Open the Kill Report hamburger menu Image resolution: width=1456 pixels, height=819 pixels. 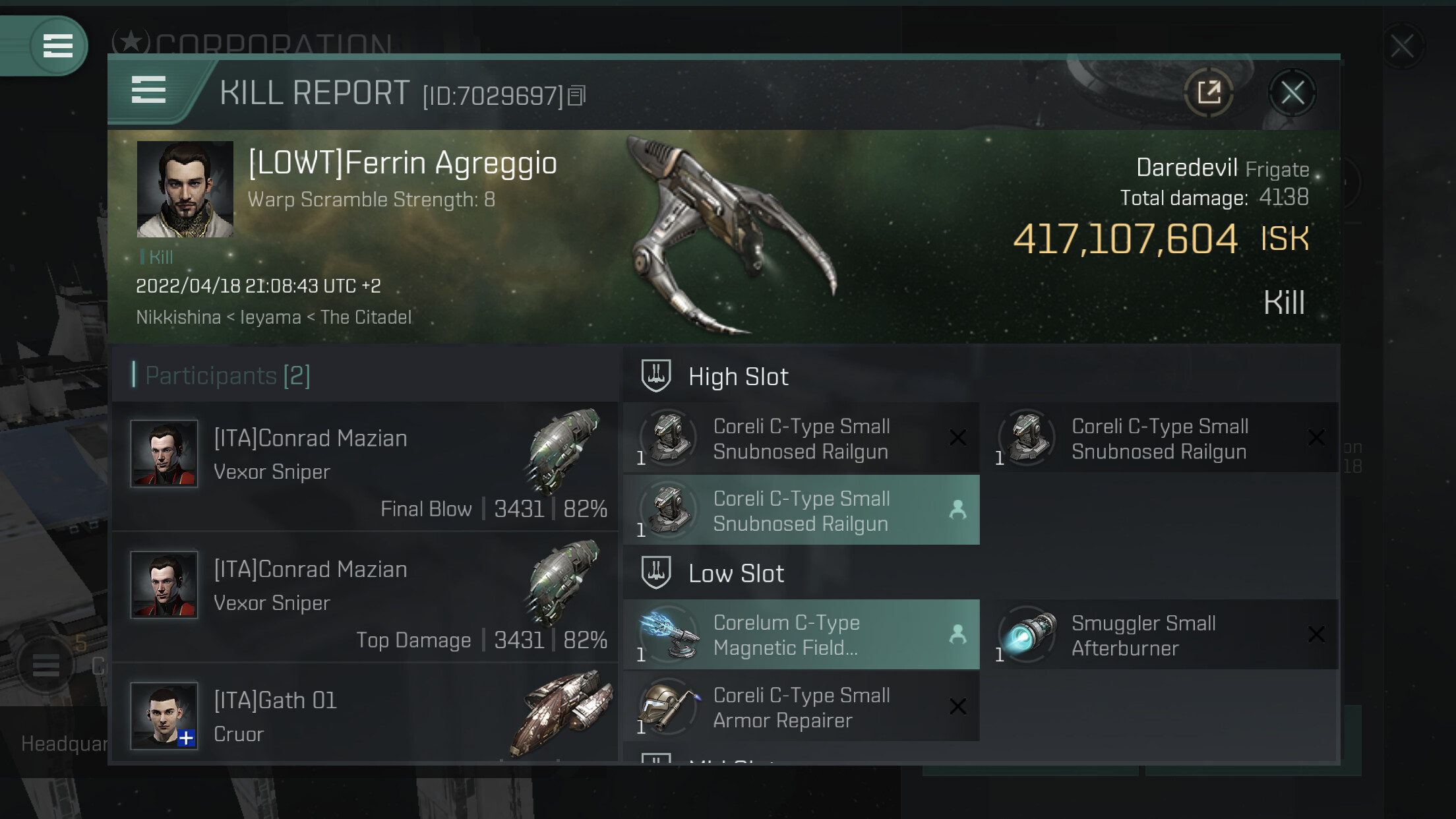click(x=148, y=90)
